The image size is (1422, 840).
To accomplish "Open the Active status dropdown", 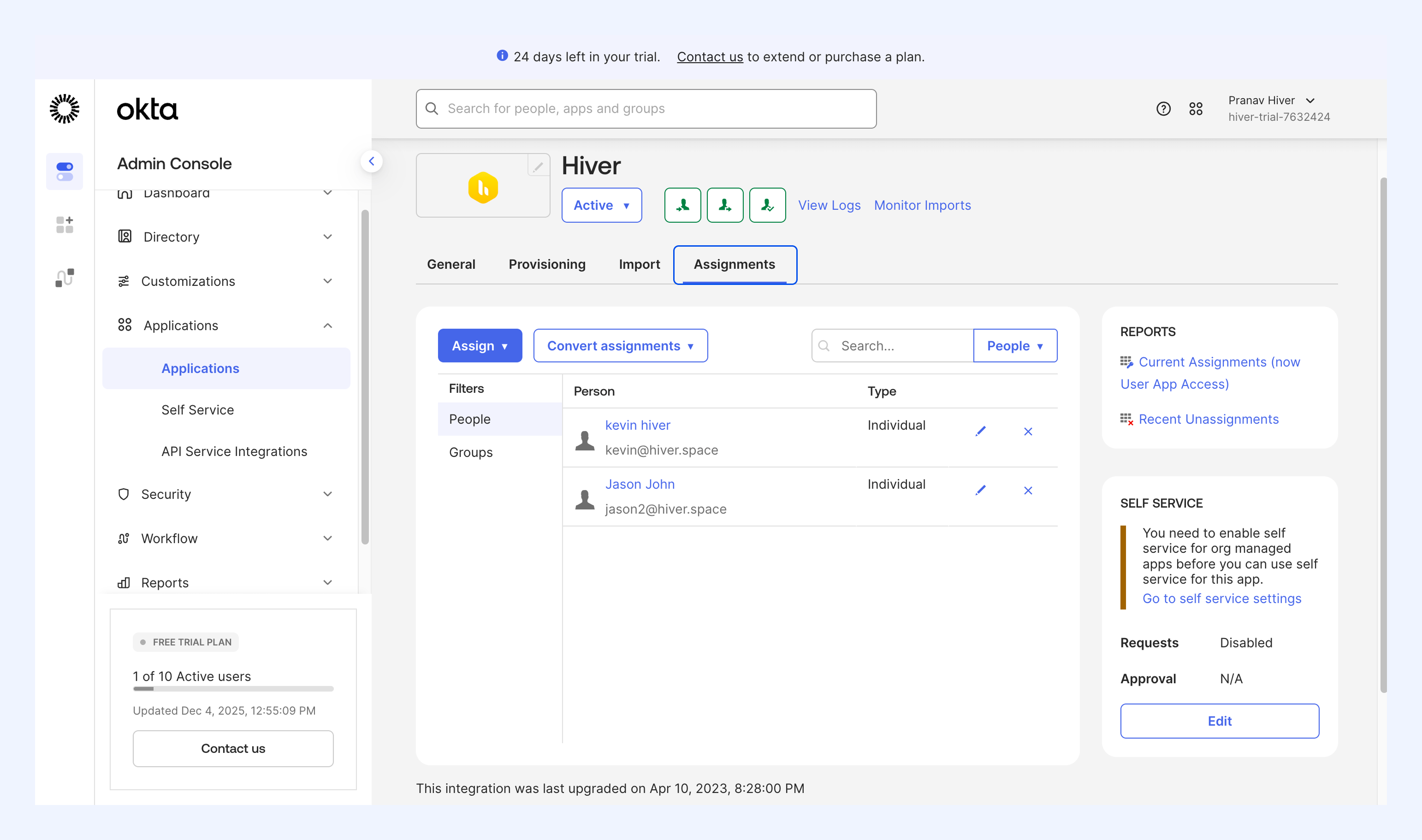I will (602, 205).
